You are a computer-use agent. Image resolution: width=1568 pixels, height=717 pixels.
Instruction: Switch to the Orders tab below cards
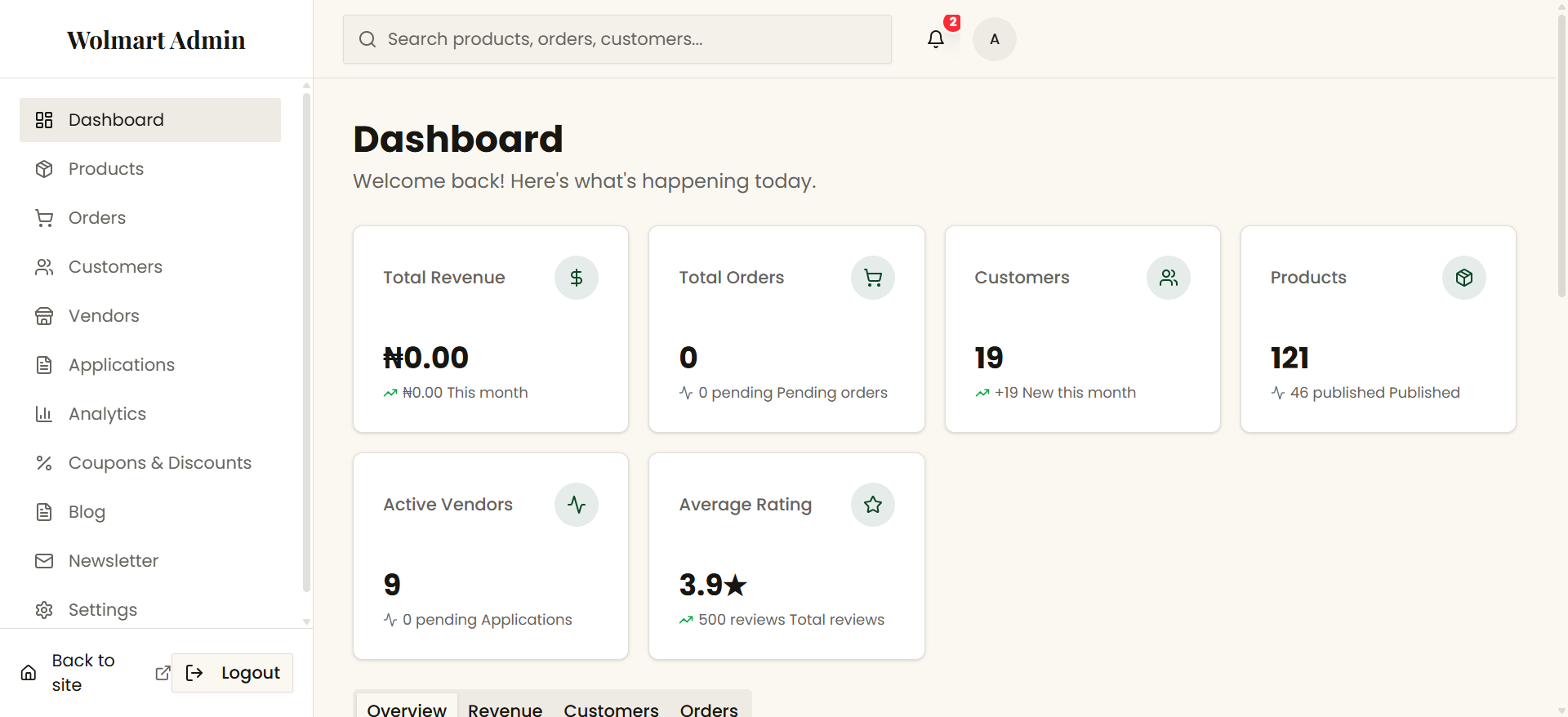709,707
